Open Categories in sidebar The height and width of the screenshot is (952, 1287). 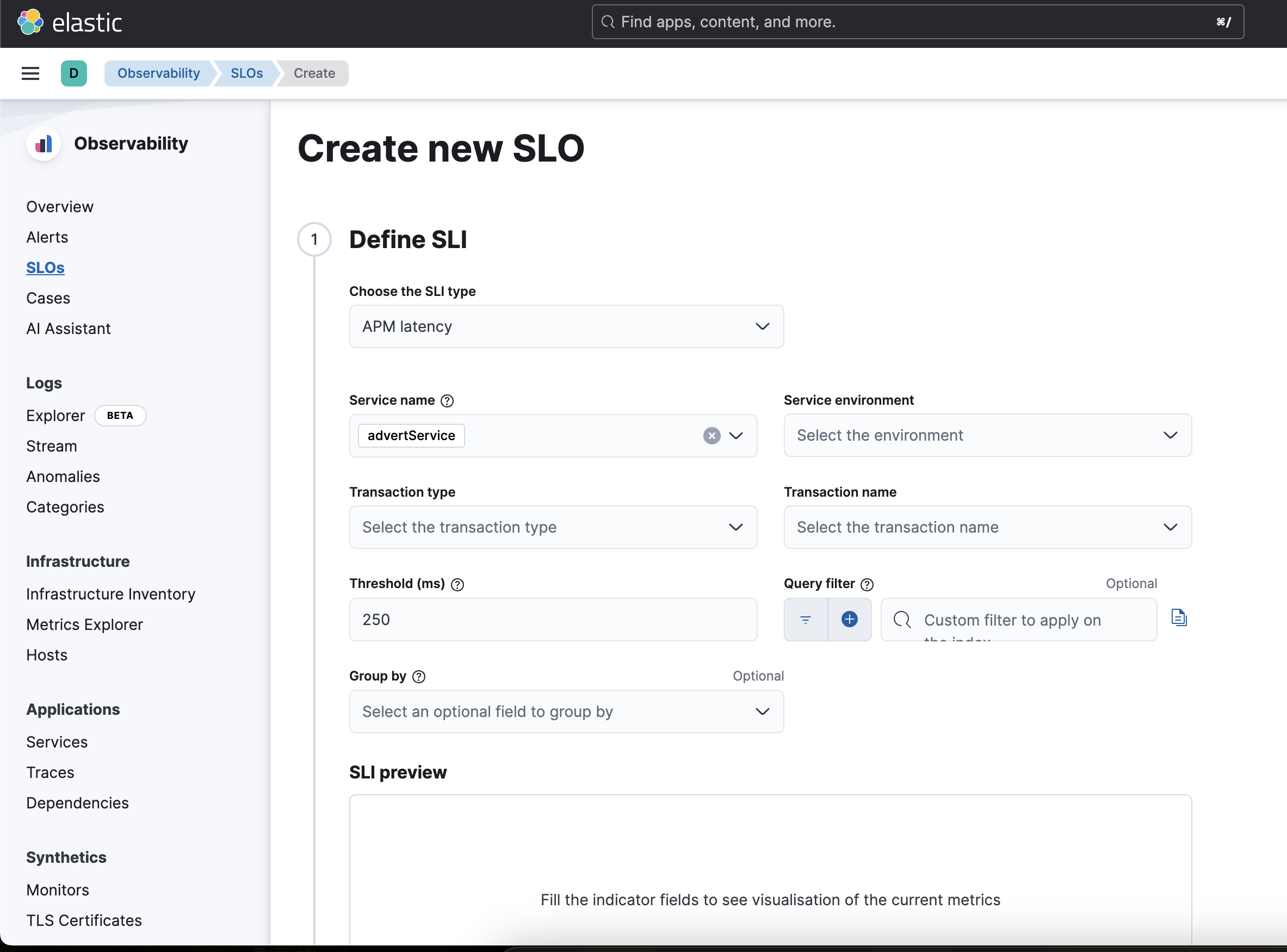[x=65, y=507]
